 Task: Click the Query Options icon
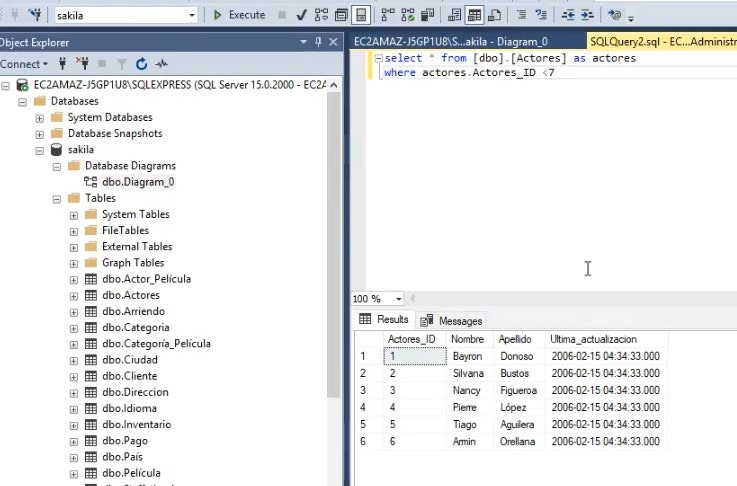point(341,15)
